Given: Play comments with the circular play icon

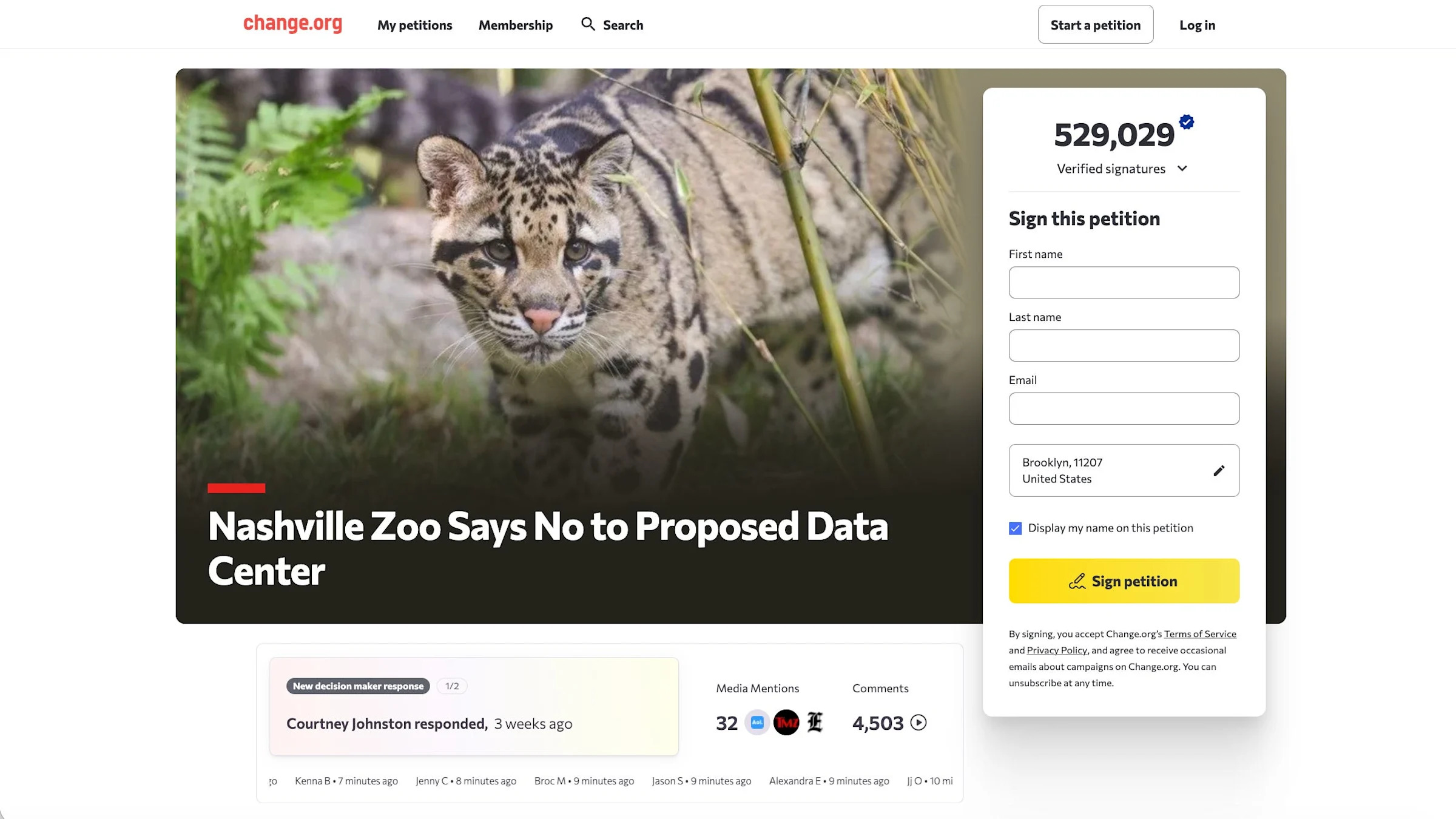Looking at the screenshot, I should coord(918,723).
